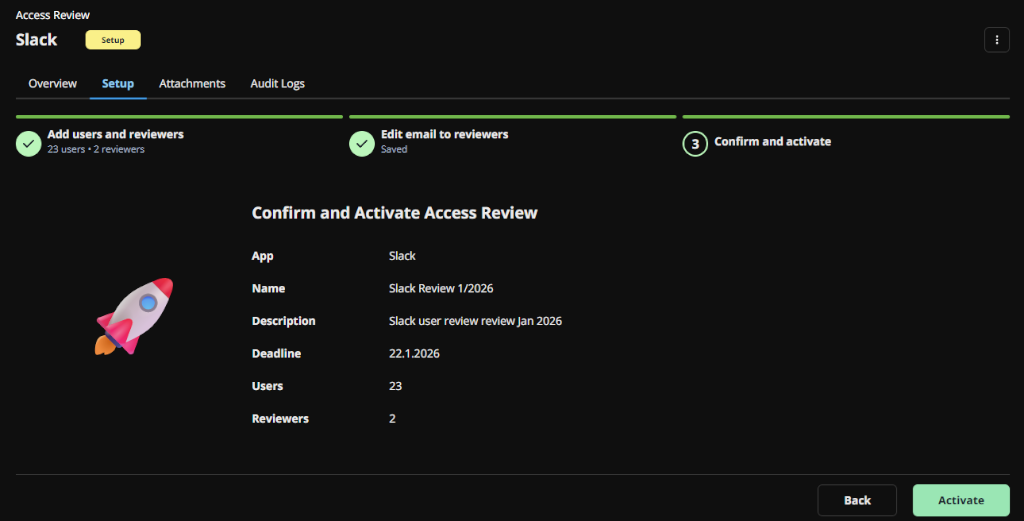Image resolution: width=1024 pixels, height=521 pixels.
Task: Click the green checkmark for Add users and reviewers
Action: coord(29,144)
